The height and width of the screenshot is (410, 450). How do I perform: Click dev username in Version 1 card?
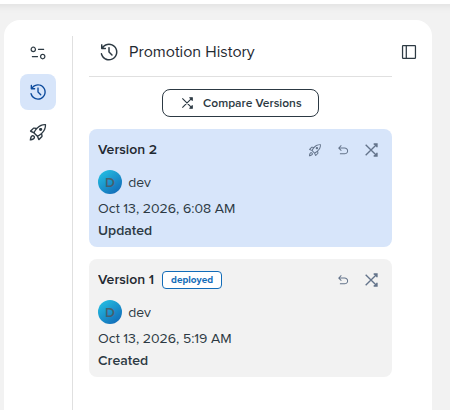coord(140,313)
